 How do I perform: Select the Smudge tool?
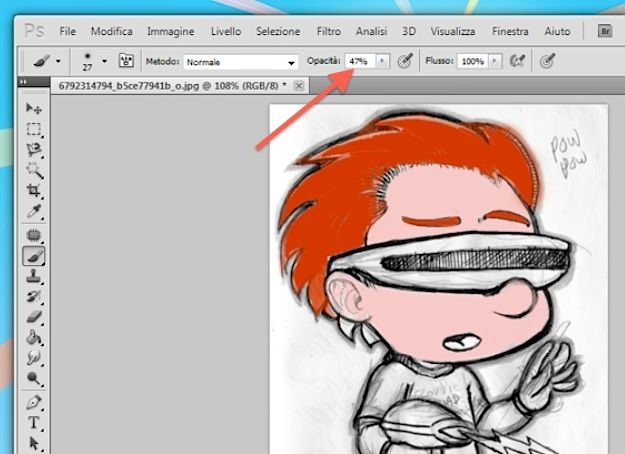pyautogui.click(x=34, y=358)
